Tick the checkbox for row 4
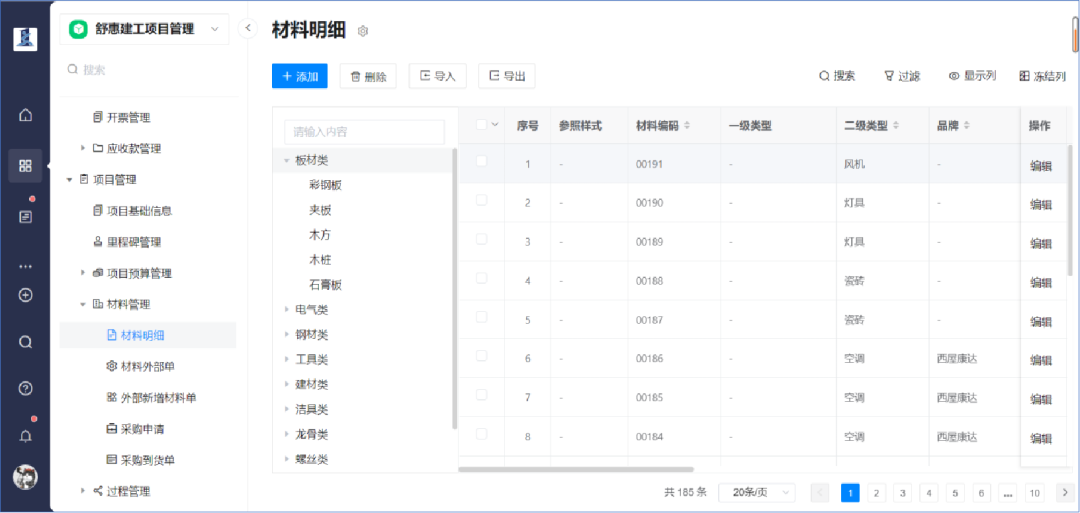1080x513 pixels. point(481,278)
